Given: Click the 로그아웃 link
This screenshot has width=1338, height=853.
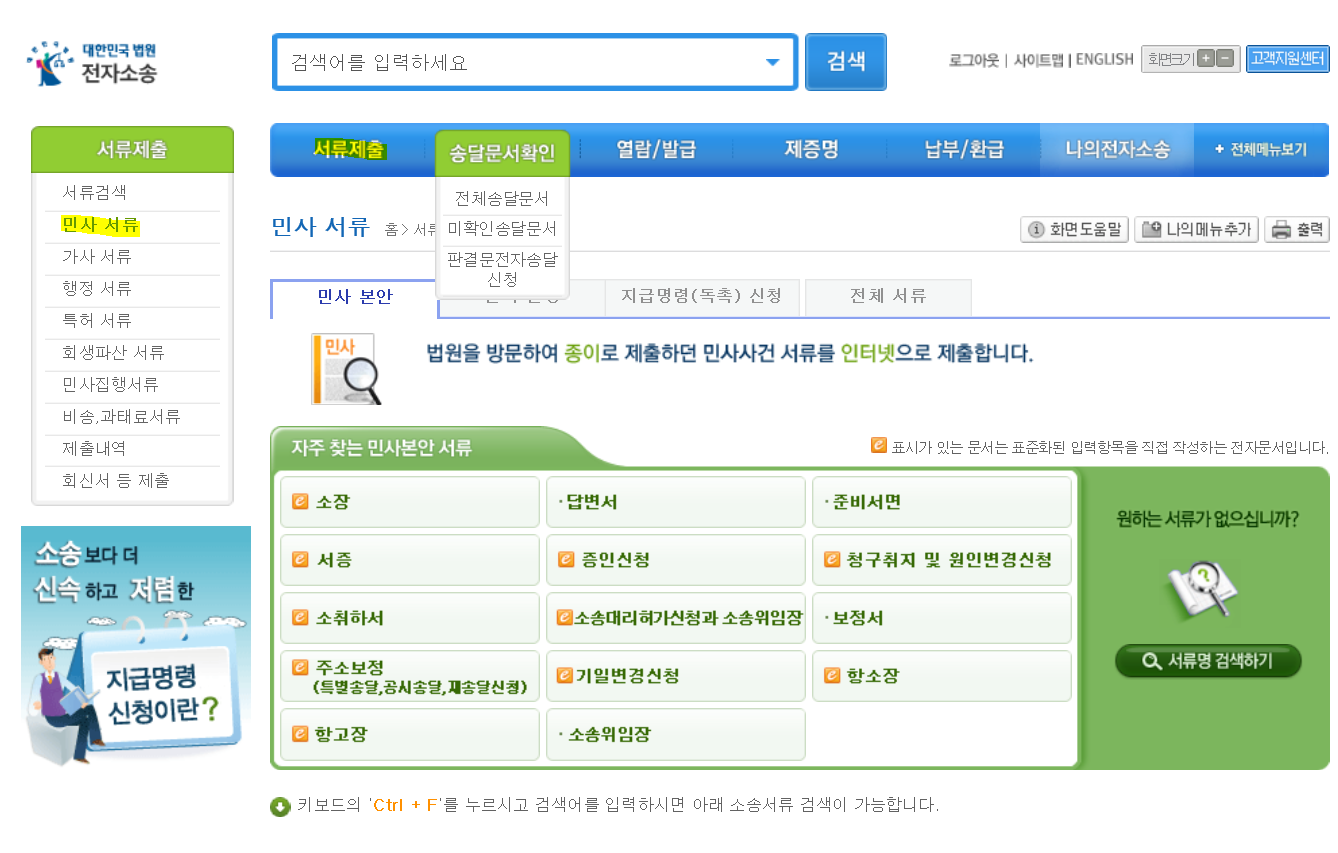Looking at the screenshot, I should click(974, 60).
